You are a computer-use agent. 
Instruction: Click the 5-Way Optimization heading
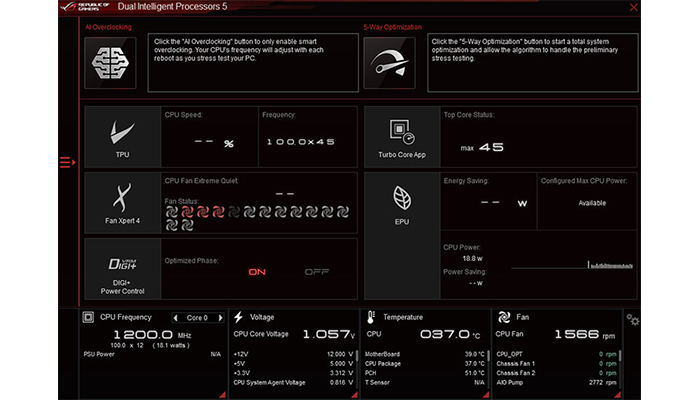click(392, 27)
